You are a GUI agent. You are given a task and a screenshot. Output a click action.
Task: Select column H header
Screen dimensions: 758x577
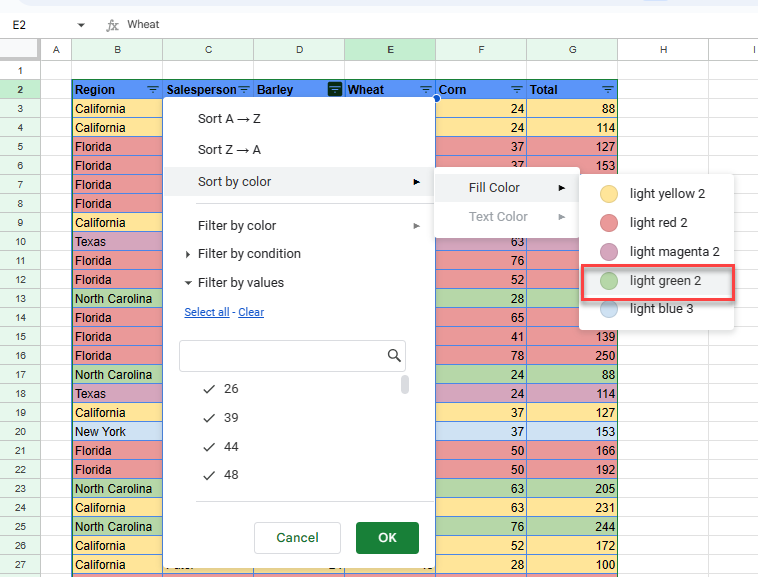pos(663,50)
